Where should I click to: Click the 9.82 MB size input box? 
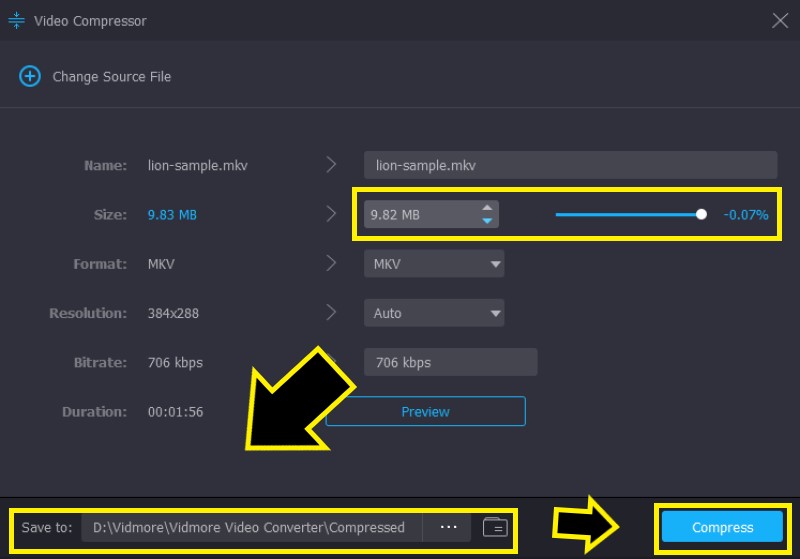[x=418, y=214]
